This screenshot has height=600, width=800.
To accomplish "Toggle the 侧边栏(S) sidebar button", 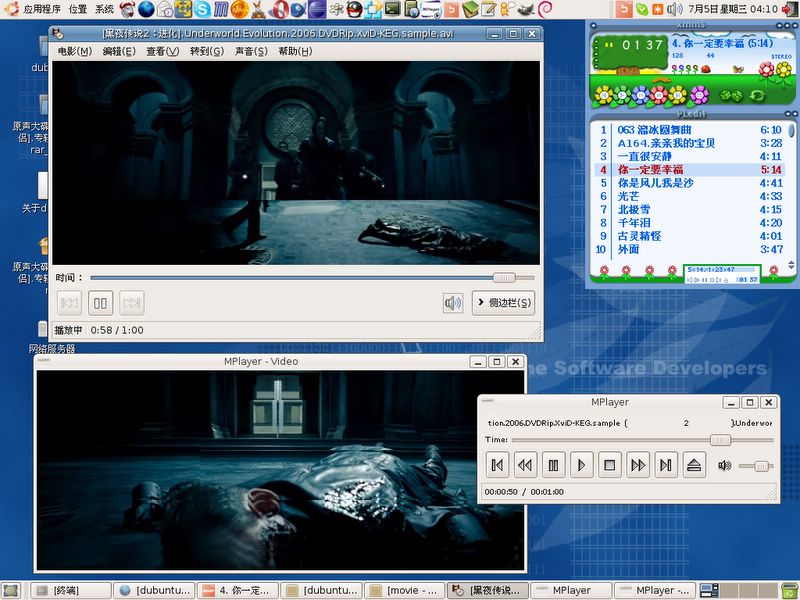I will 504,303.
